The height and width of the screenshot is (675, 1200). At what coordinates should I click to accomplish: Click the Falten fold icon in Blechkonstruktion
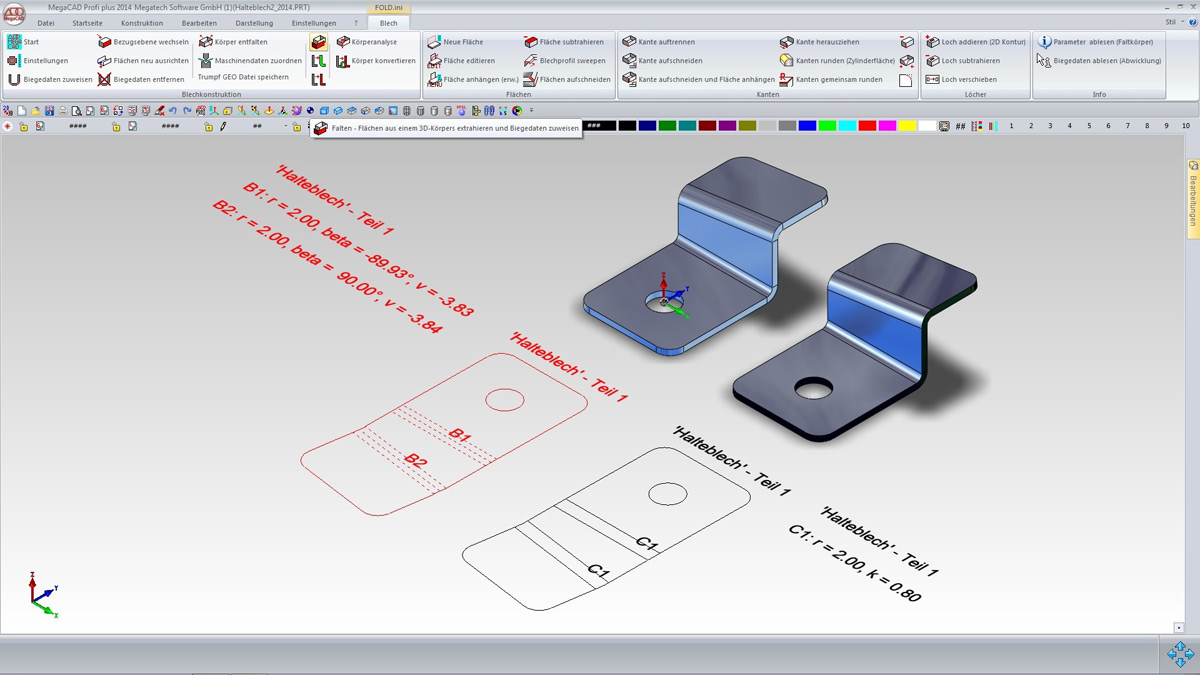[318, 43]
